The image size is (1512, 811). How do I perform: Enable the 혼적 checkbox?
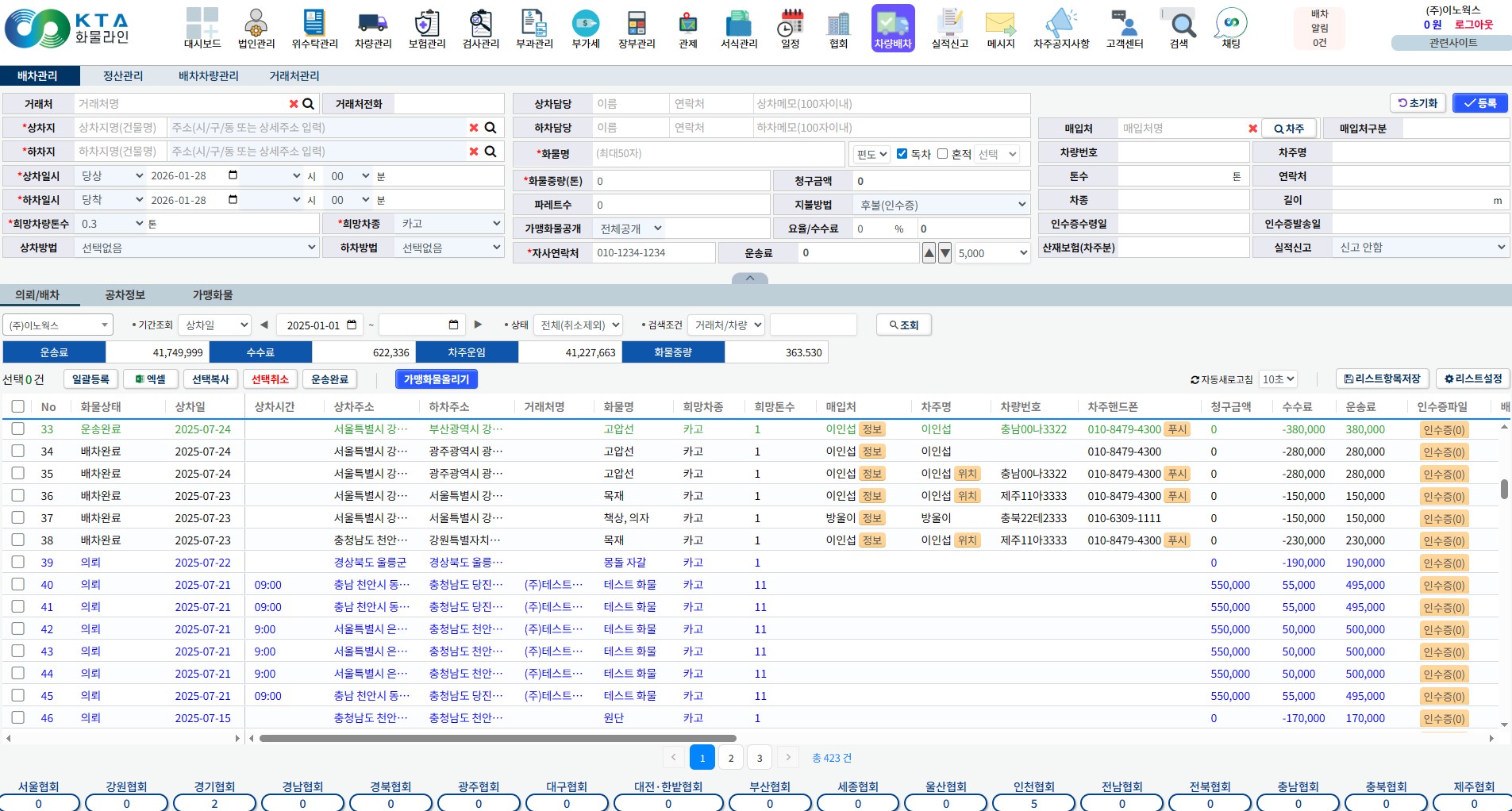point(942,154)
